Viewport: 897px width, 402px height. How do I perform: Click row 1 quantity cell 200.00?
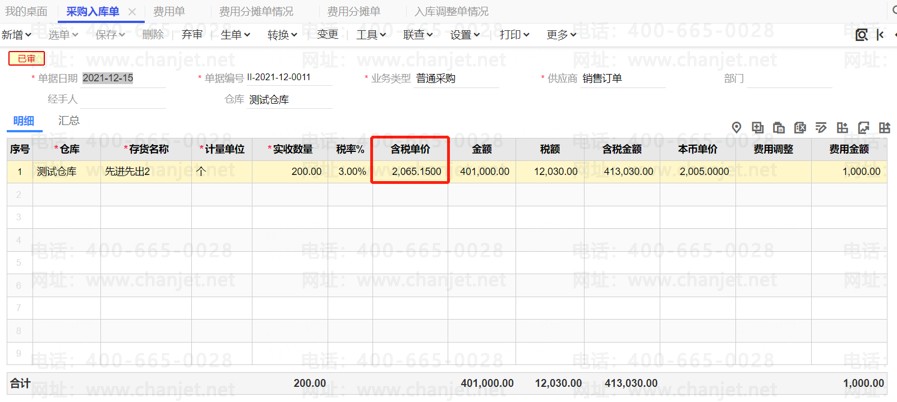click(x=290, y=172)
